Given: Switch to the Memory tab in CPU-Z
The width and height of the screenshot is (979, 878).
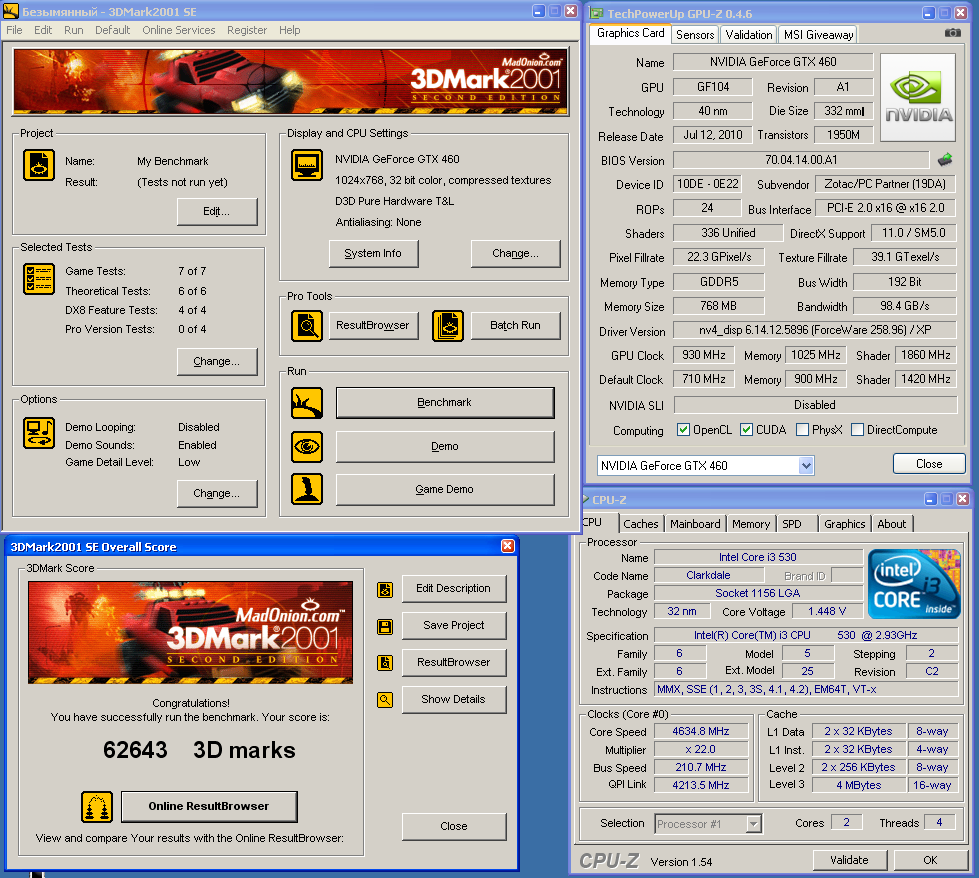Looking at the screenshot, I should 751,524.
